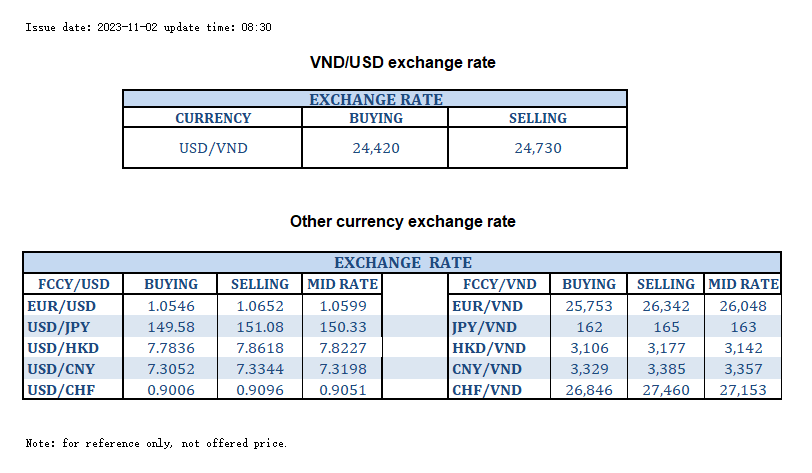
Task: Click the USD/VND selling rate 24,730
Action: click(x=537, y=149)
